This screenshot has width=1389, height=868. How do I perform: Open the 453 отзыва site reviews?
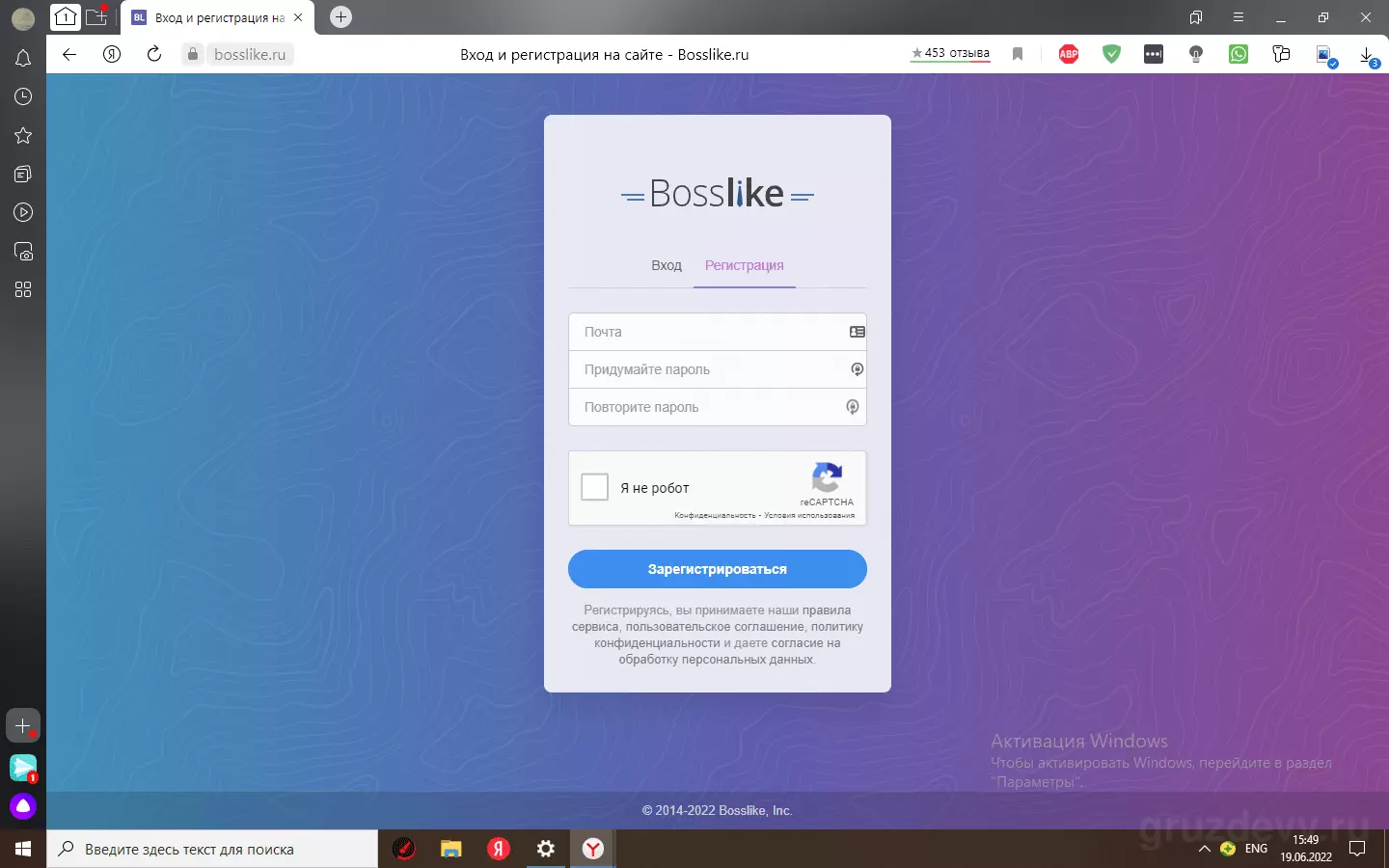coord(950,53)
